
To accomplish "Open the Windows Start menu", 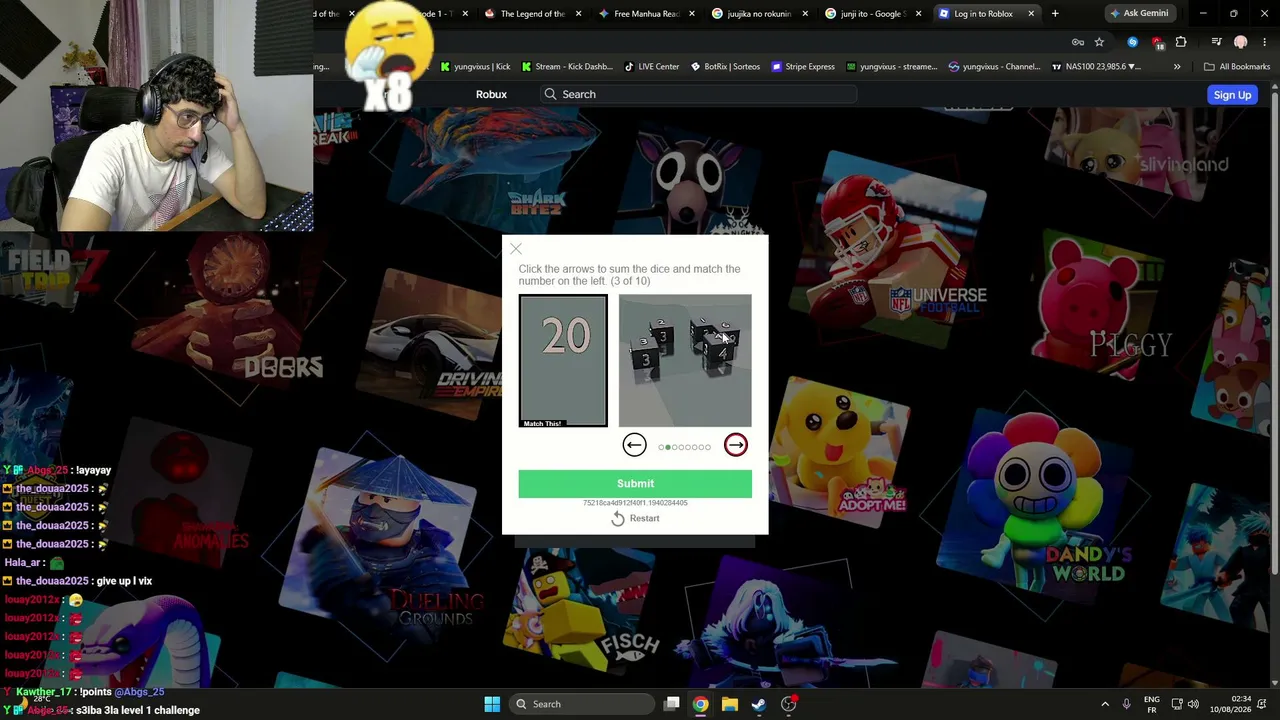I will click(x=492, y=704).
